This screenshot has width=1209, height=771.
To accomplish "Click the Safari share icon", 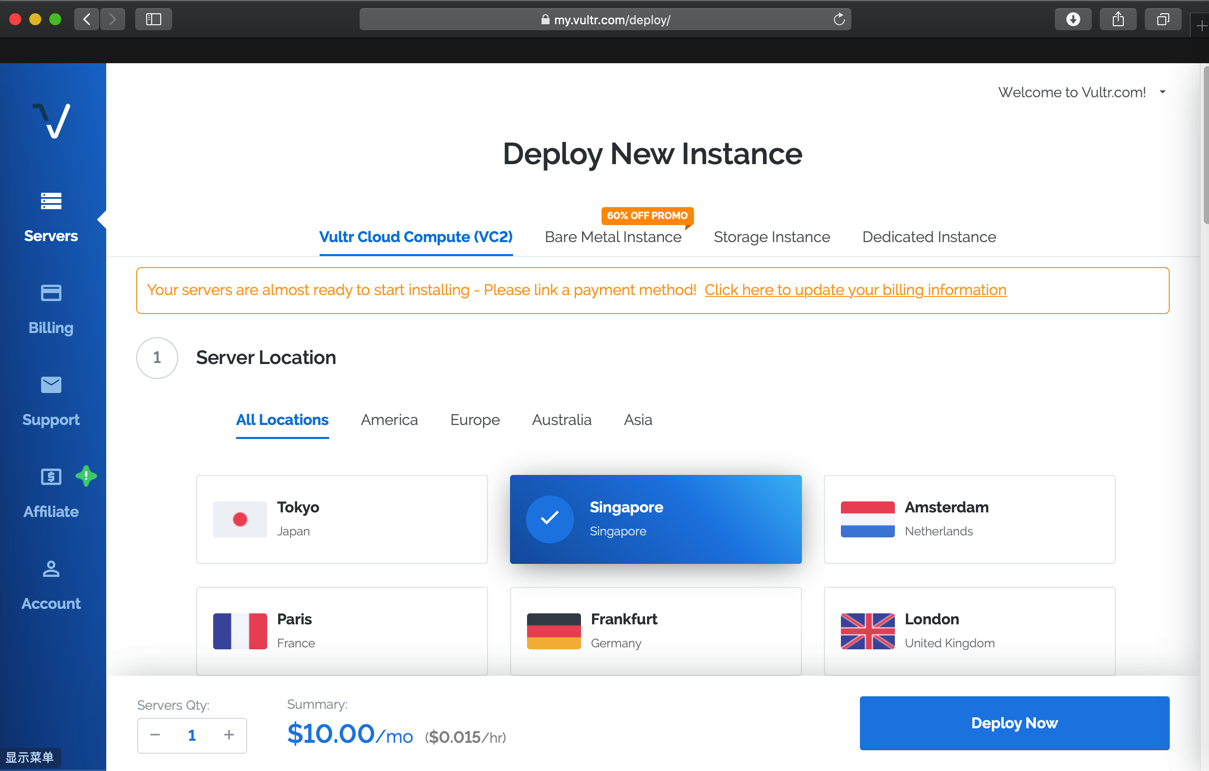I will 1118,19.
